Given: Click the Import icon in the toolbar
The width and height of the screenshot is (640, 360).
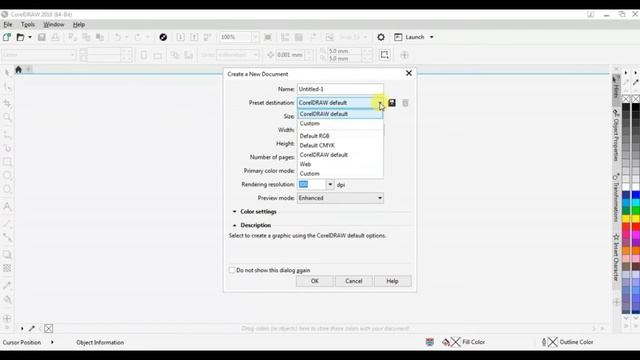Looking at the screenshot, I should point(180,37).
